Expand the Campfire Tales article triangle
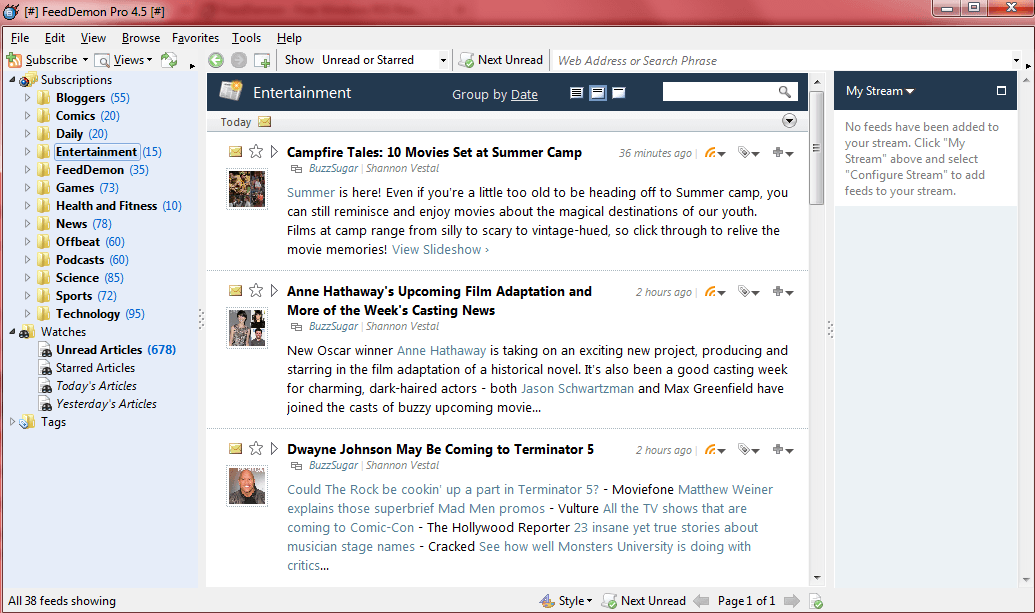The width and height of the screenshot is (1035, 613). [x=274, y=152]
